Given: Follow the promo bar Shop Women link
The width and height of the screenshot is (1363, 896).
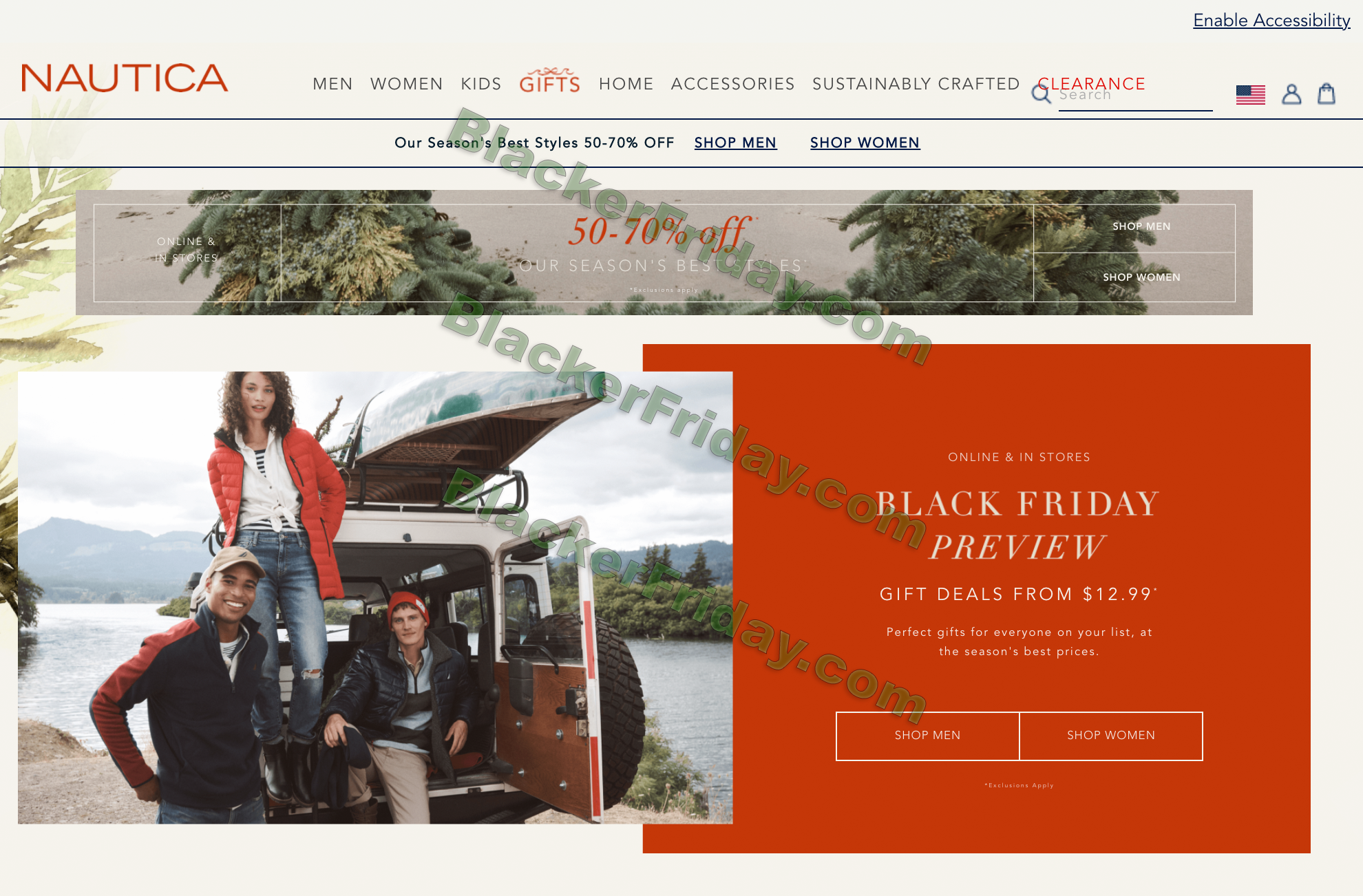Looking at the screenshot, I should coord(865,142).
